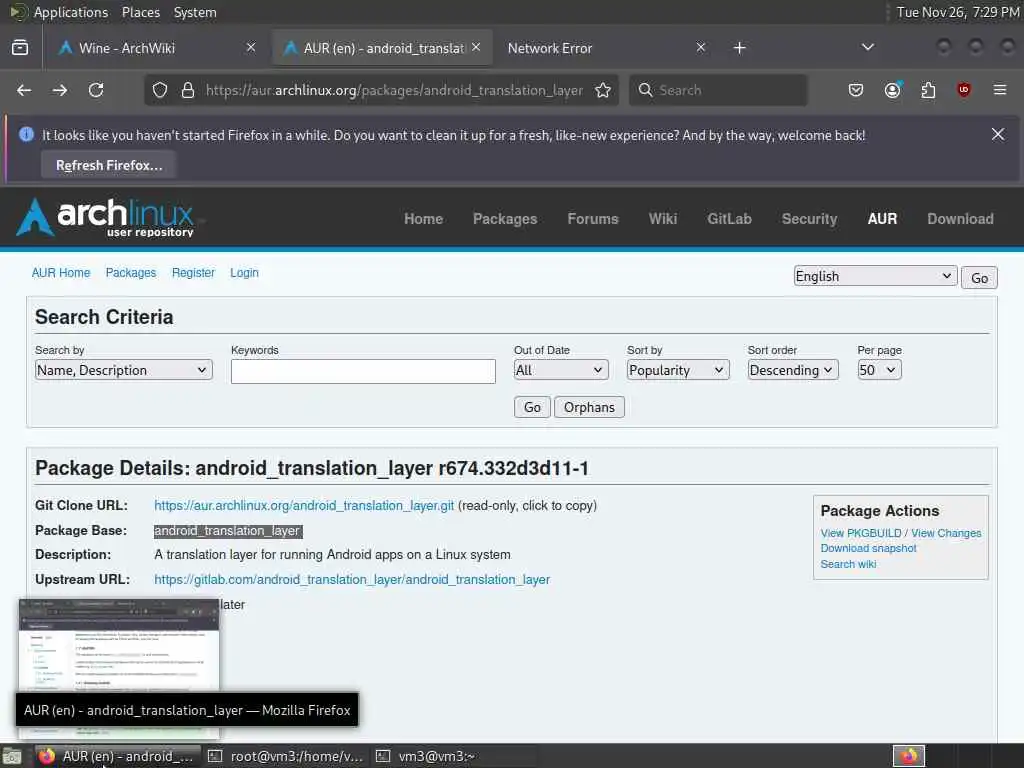Expand the Out of Date dropdown

point(560,370)
